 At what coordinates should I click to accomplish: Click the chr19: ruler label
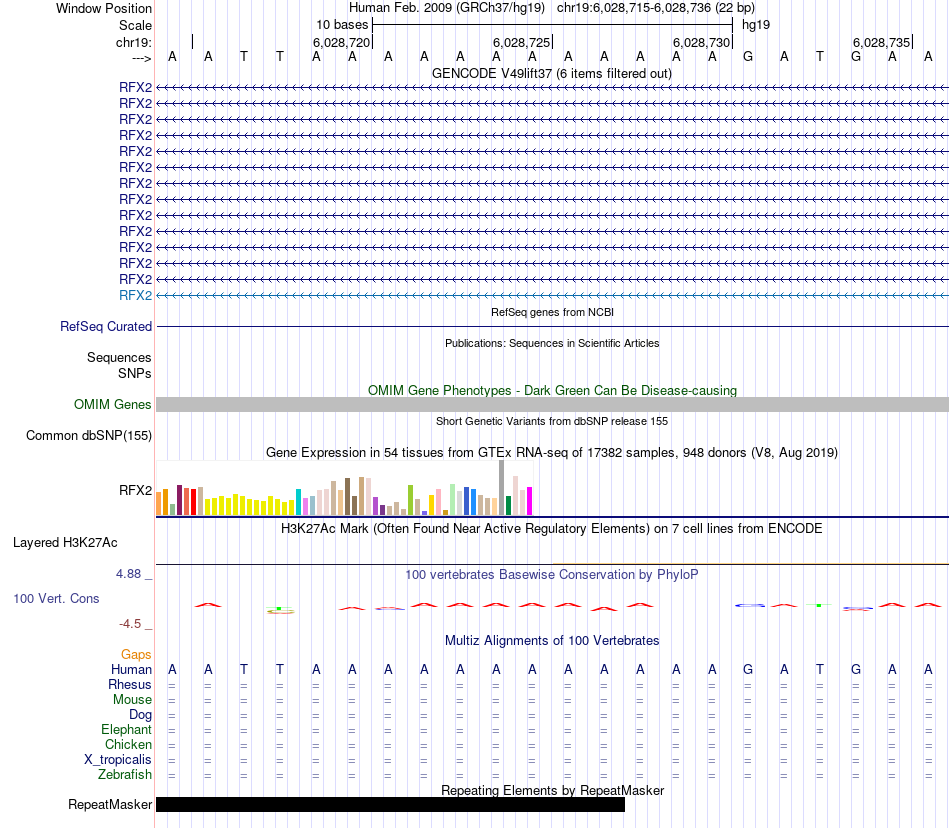[134, 42]
